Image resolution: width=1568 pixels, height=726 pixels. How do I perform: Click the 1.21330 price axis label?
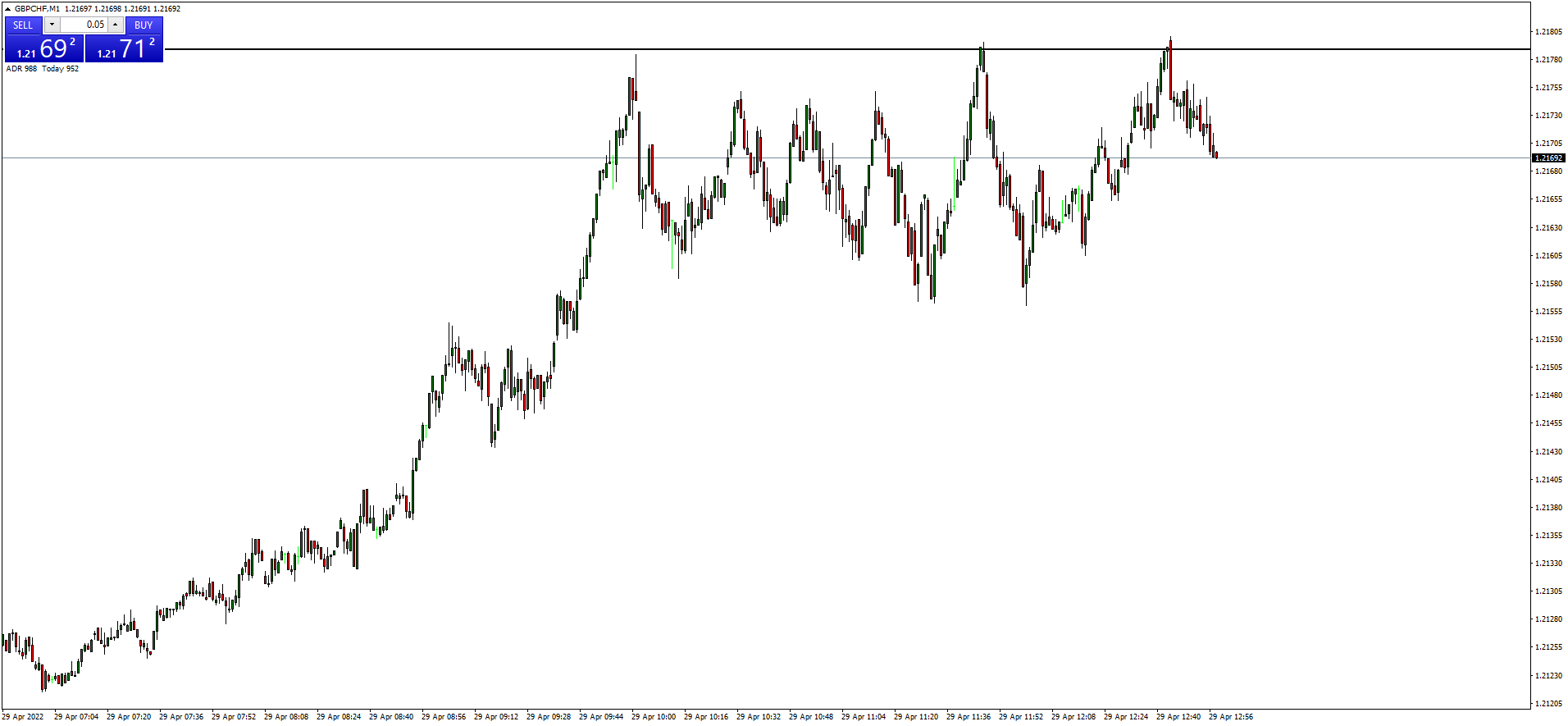click(x=1548, y=564)
